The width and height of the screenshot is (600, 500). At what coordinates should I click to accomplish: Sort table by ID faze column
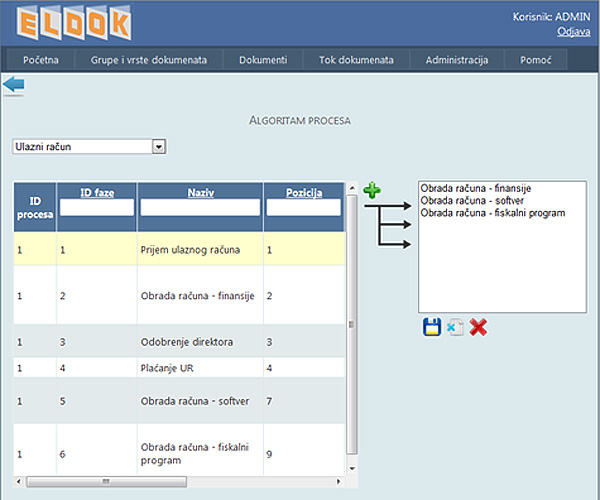pyautogui.click(x=97, y=191)
